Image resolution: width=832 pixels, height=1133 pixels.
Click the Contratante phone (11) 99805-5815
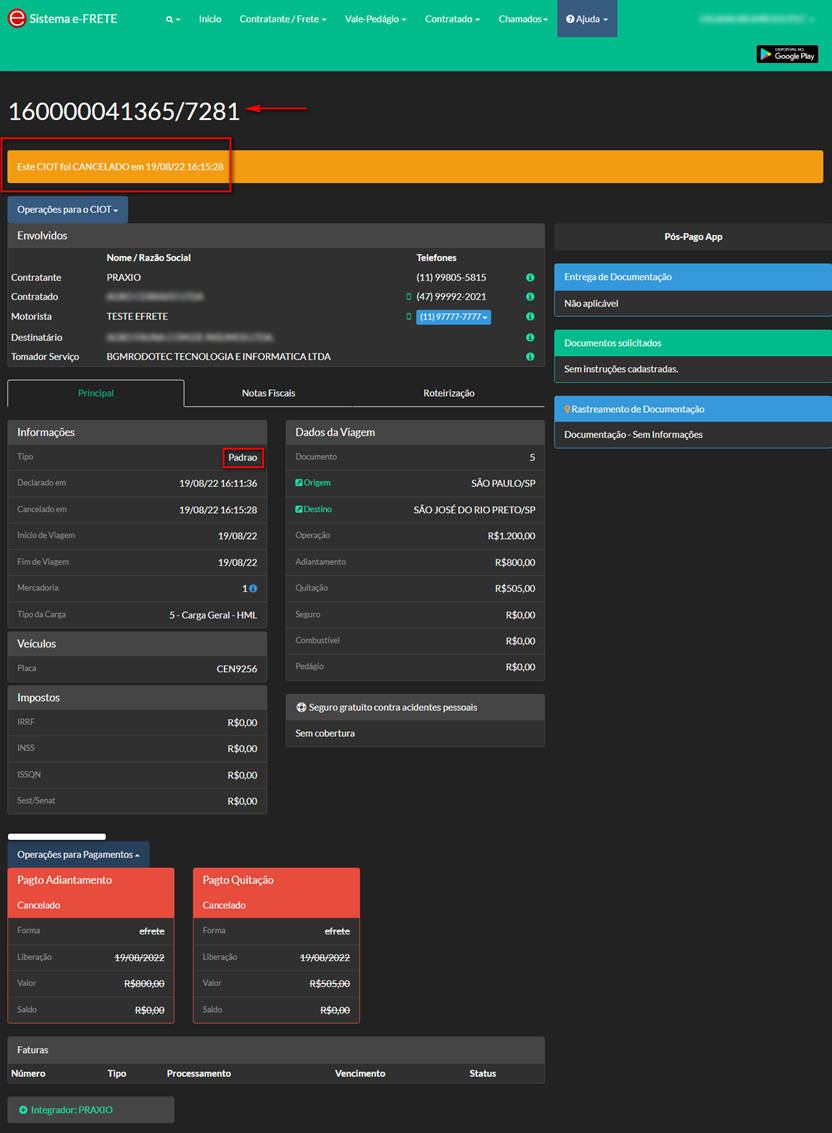click(451, 277)
